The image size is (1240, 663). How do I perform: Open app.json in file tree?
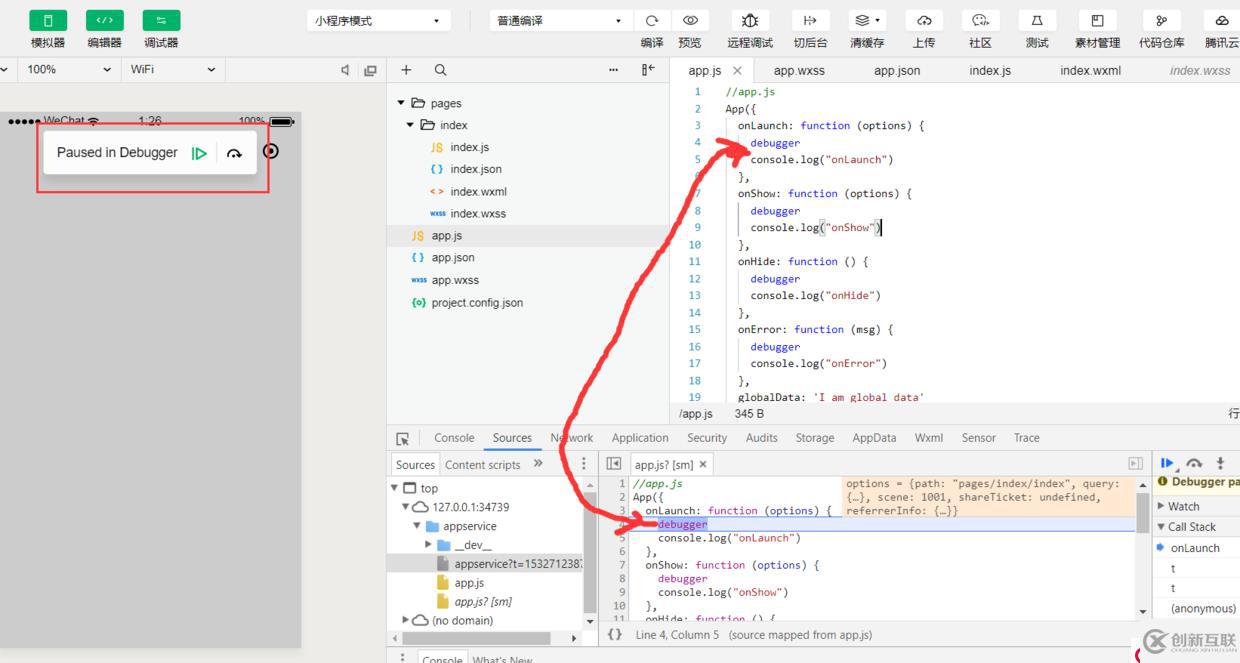pyautogui.click(x=453, y=257)
